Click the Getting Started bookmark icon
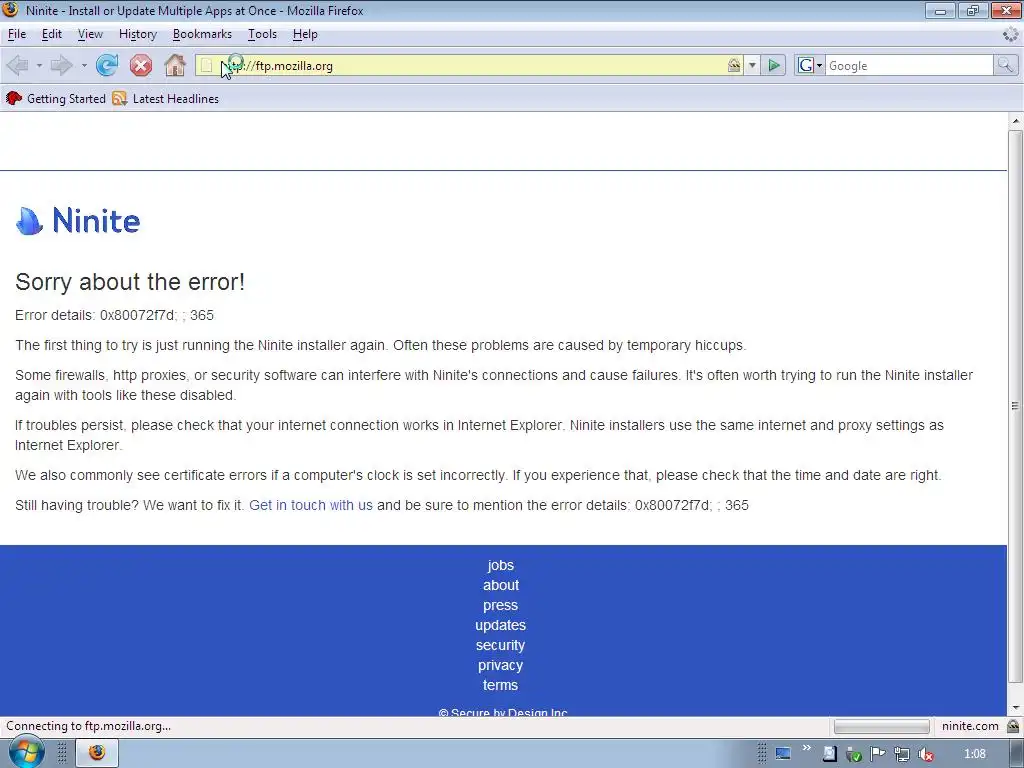 [x=14, y=99]
